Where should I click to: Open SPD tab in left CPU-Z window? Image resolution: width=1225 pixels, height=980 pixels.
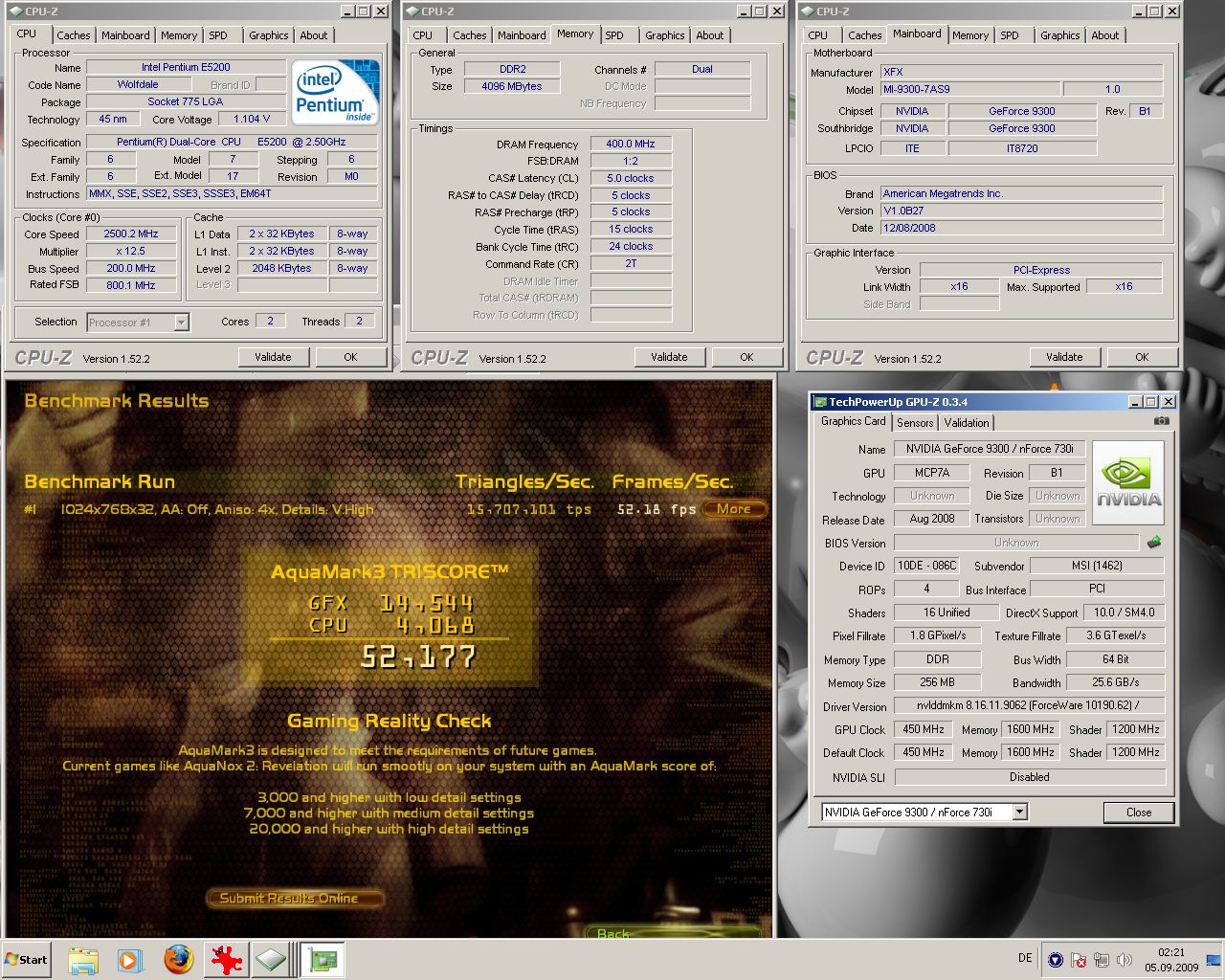pyautogui.click(x=219, y=35)
